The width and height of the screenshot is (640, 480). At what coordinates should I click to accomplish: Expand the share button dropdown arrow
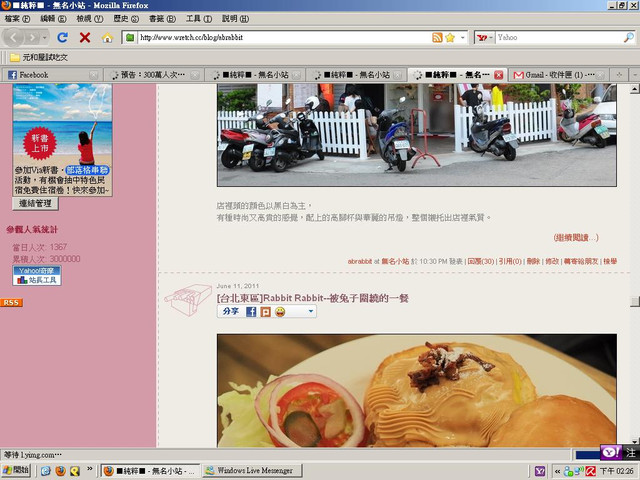coord(311,312)
